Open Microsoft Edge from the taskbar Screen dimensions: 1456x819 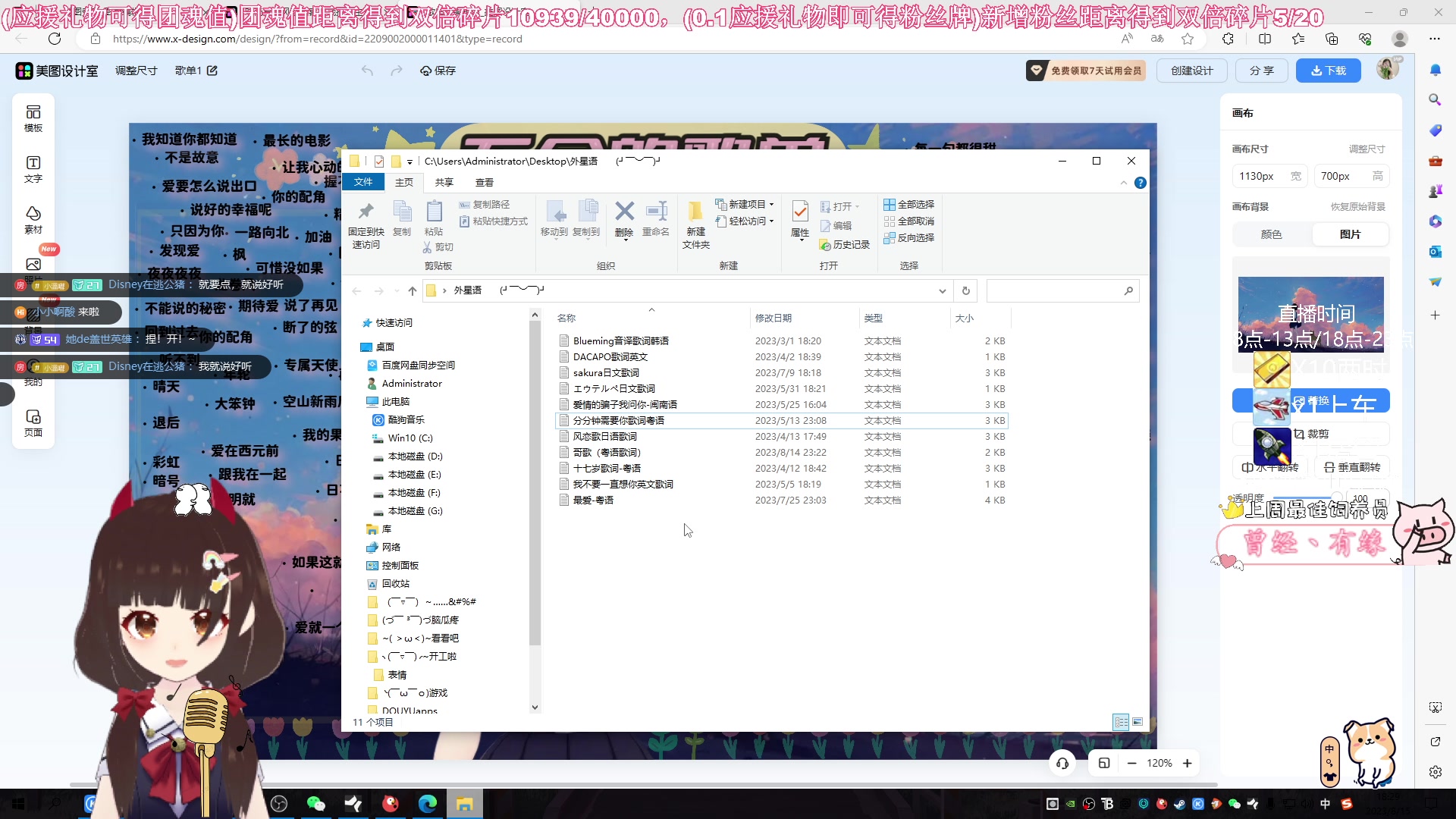tap(428, 804)
